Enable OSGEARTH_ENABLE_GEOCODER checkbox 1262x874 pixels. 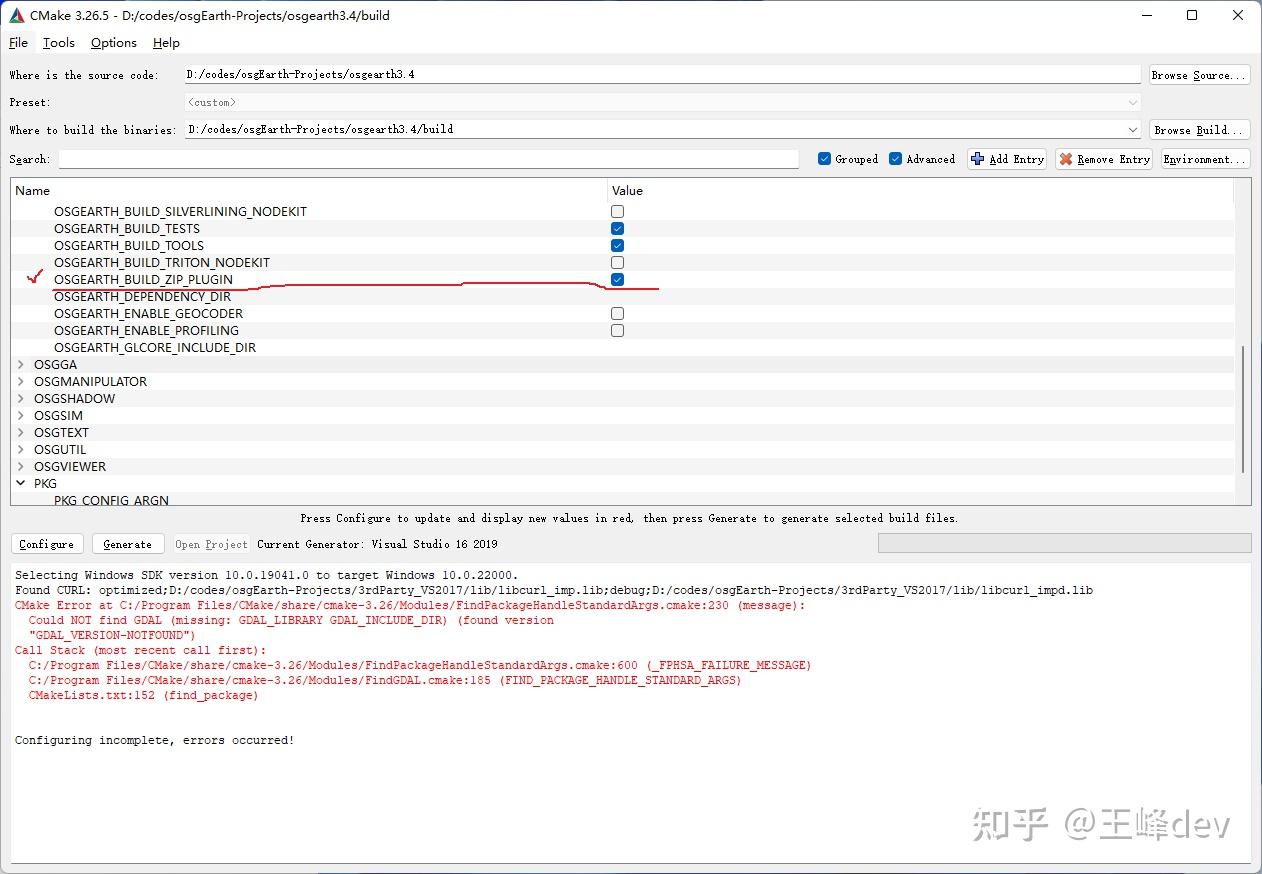click(617, 314)
